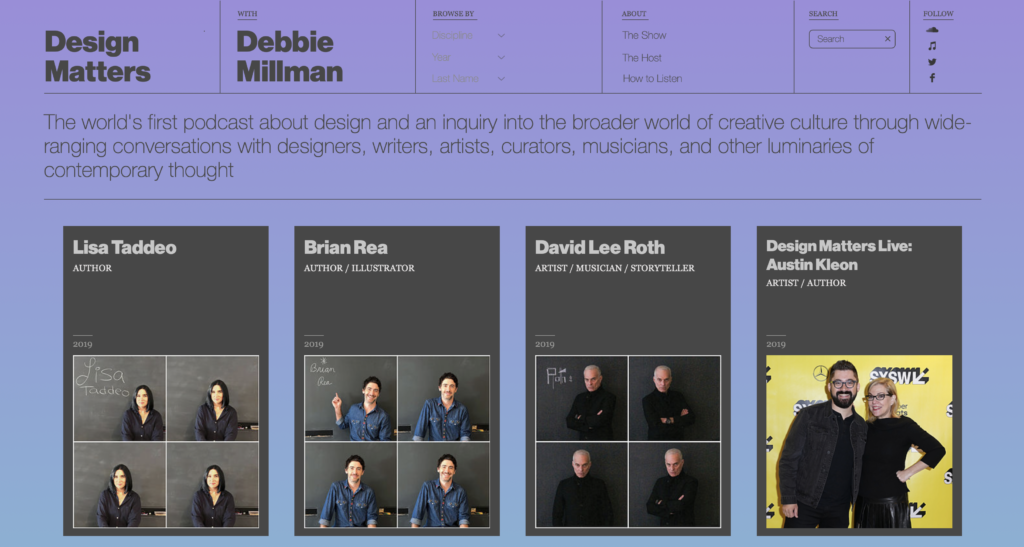View the Austin Kleon SXSW photo
Screen dimensions: 1024x547
coord(859,441)
